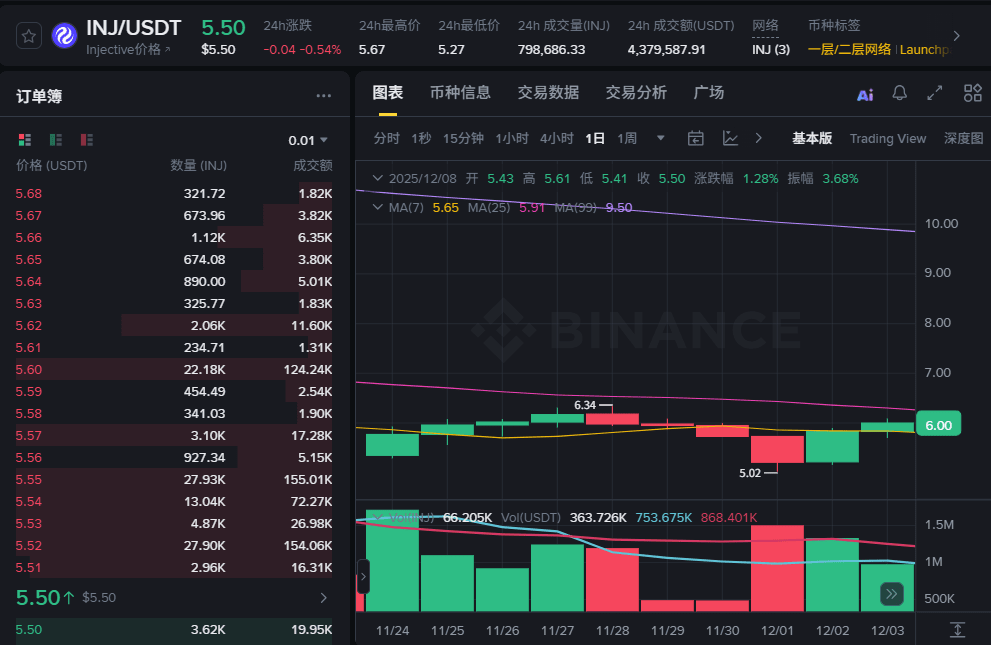The height and width of the screenshot is (645, 991).
Task: Click the 成交额 column header
Action: click(x=313, y=166)
